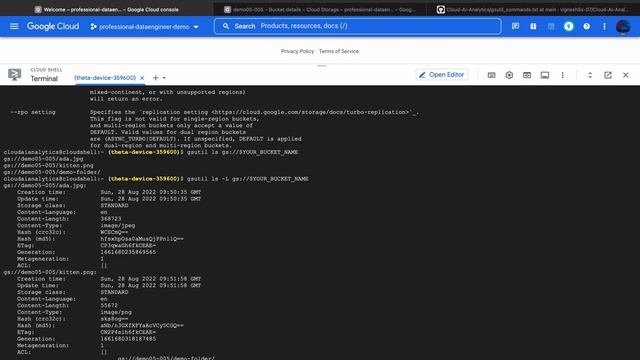
Task: Open Cloud Shell in a new window
Action: [608, 76]
